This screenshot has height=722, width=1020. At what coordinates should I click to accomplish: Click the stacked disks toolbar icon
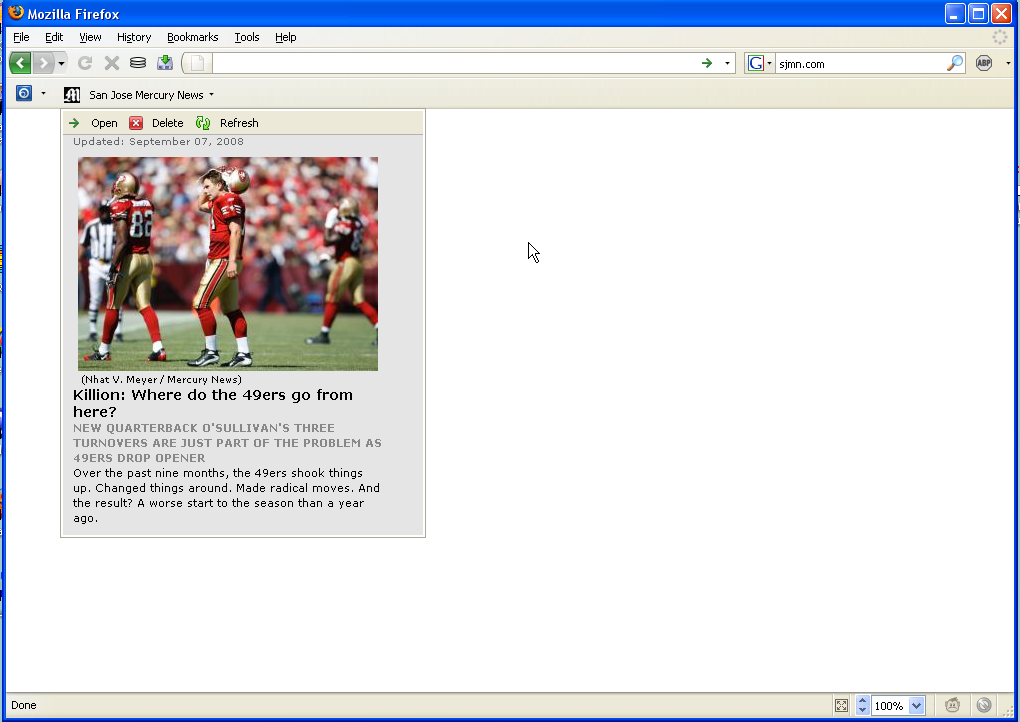point(138,63)
